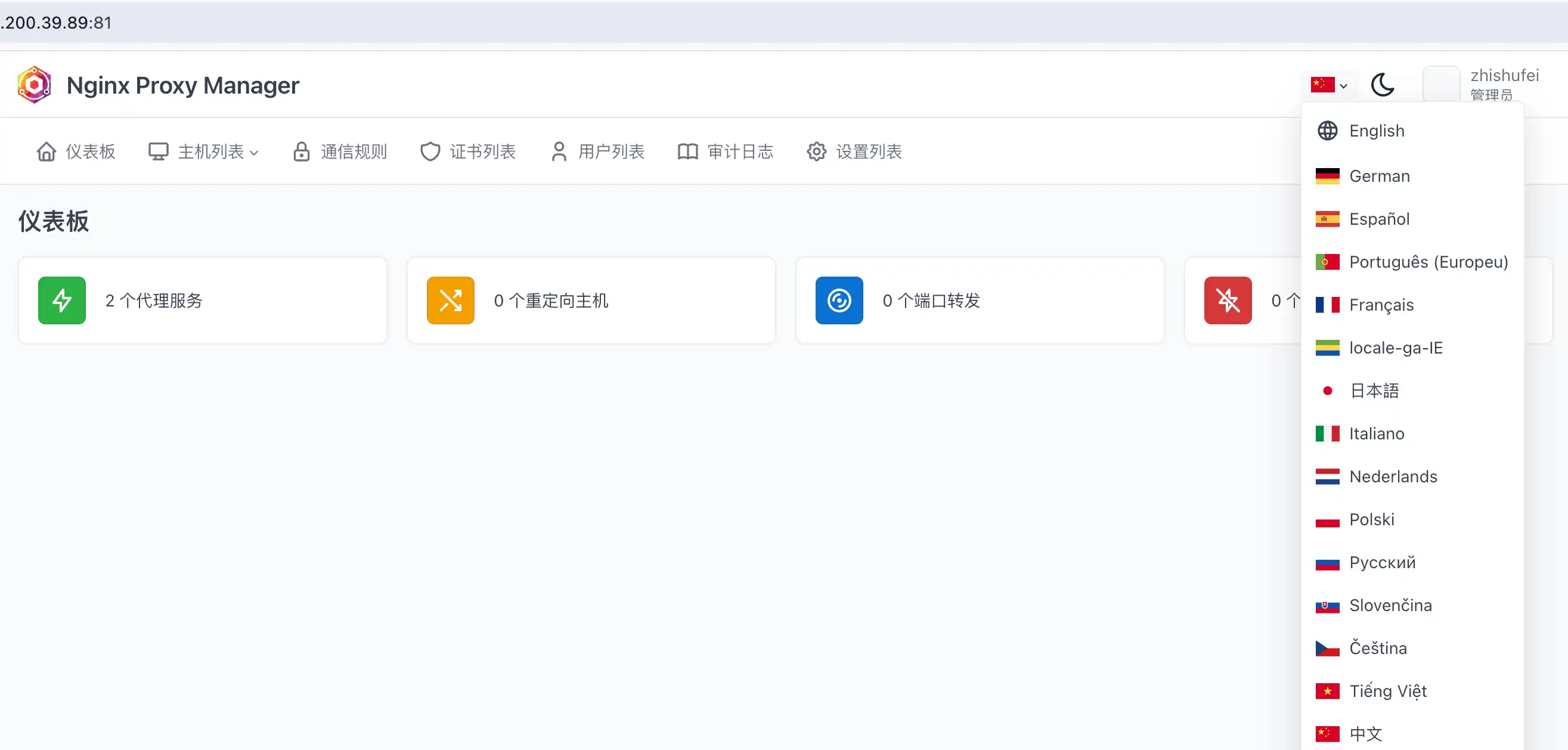Click the Nginx Proxy Manager logo icon
Screen dimensions: 1568x750
click(34, 85)
